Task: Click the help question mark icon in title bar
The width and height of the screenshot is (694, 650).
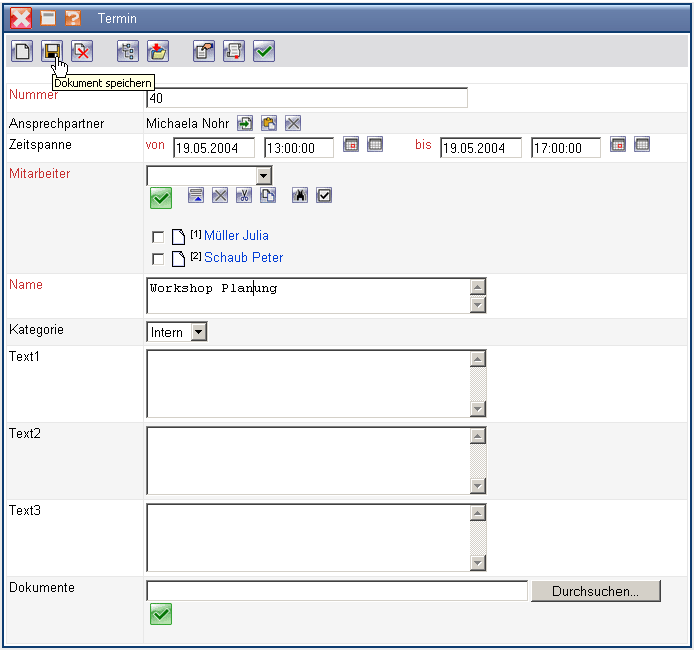Action: coord(73,17)
